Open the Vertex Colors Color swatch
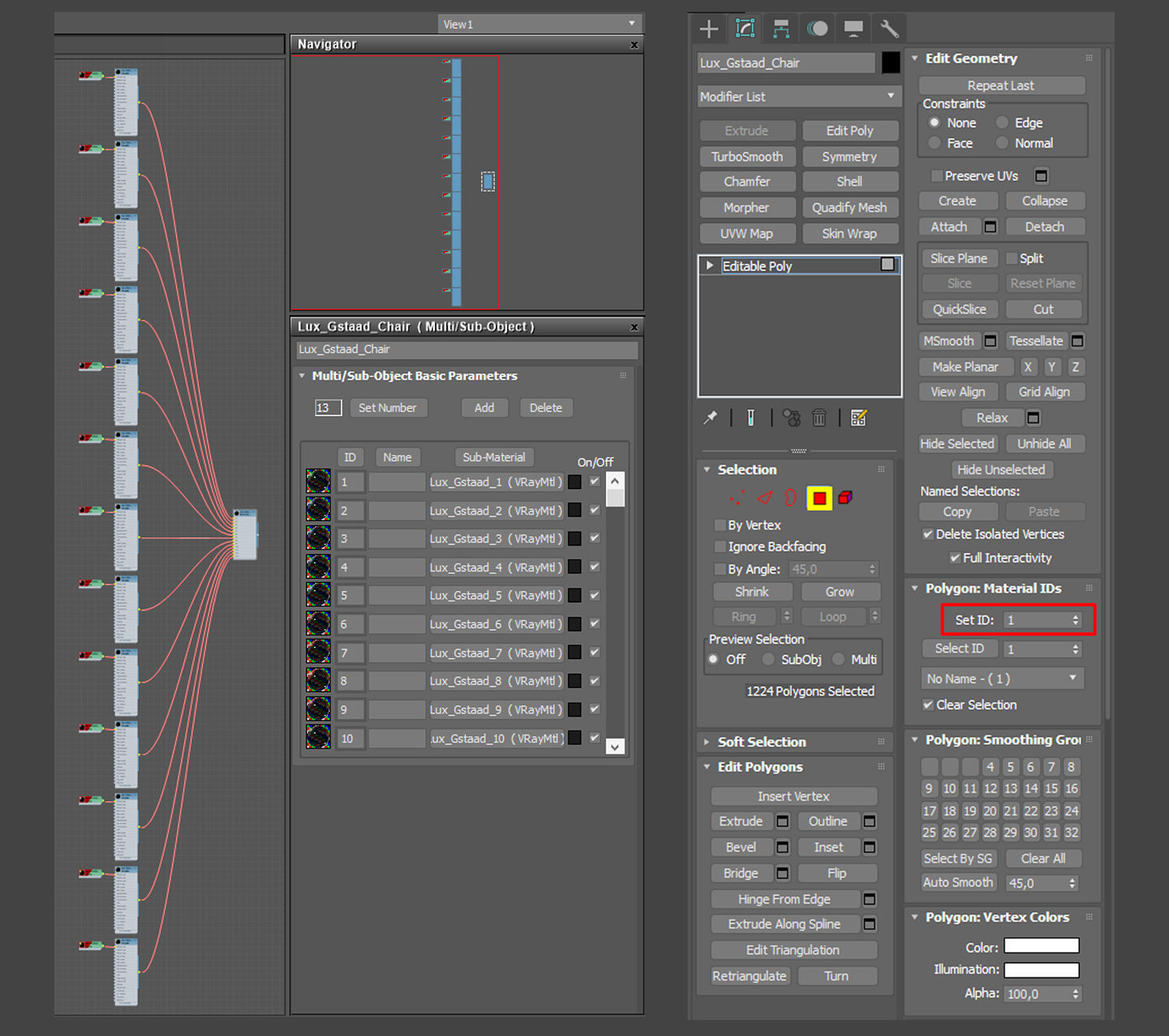 click(x=1042, y=946)
